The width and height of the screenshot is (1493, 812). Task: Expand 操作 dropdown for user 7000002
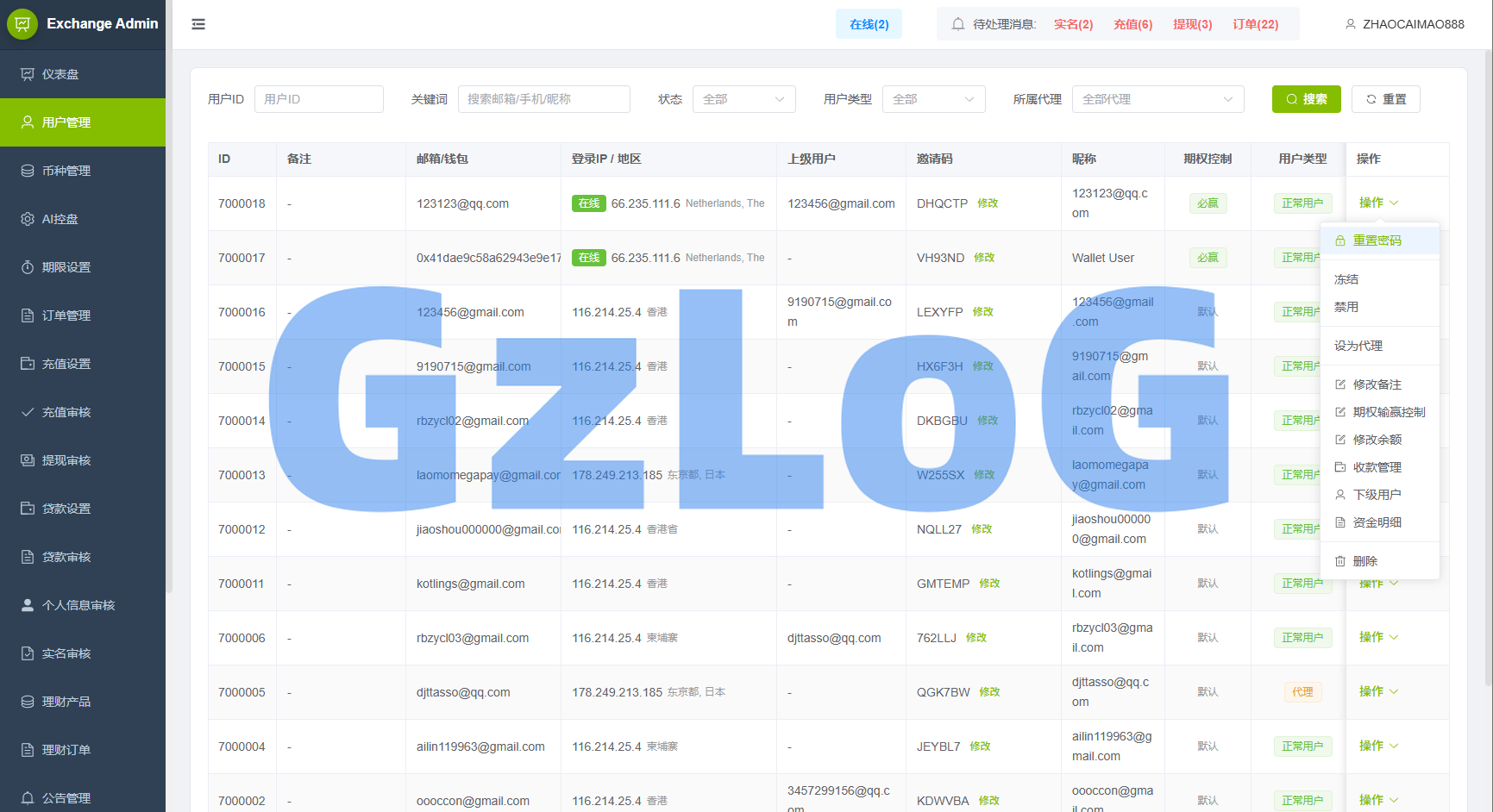(1378, 800)
